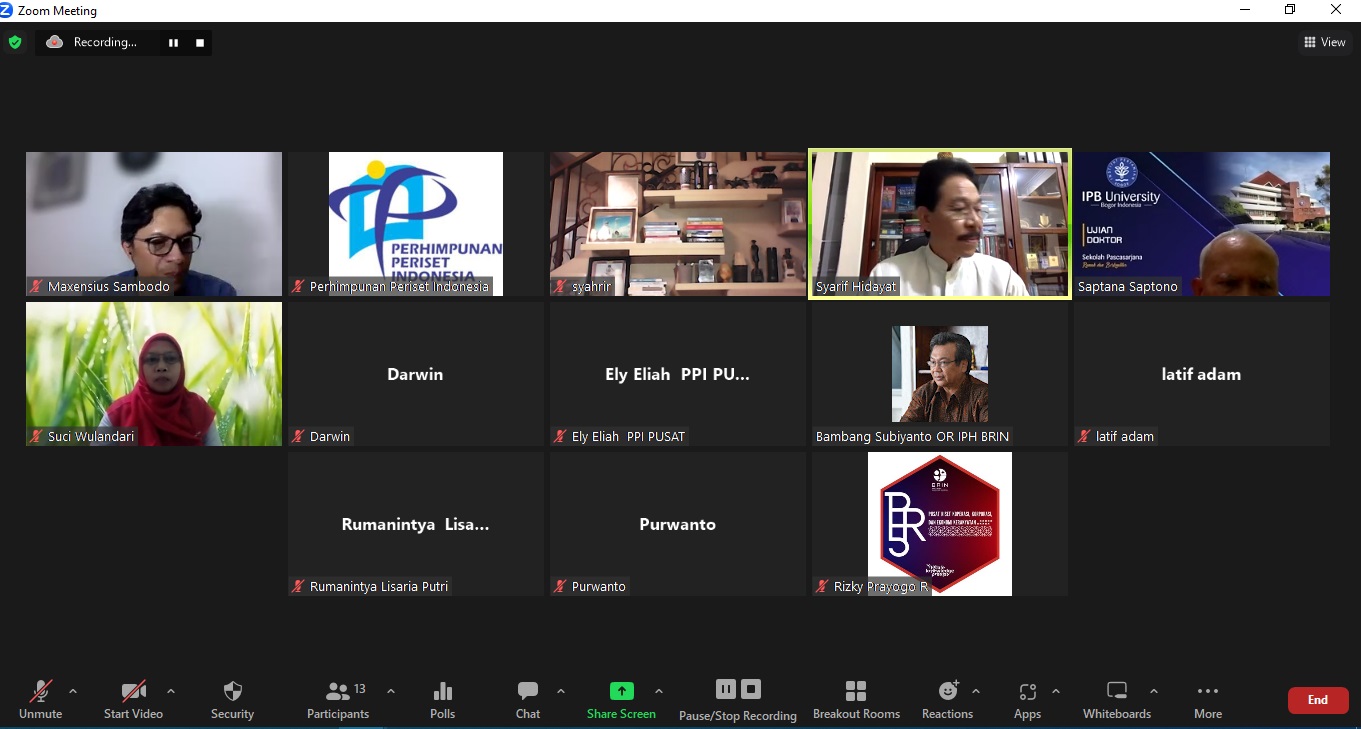Pause recording using top-left indicator button

click(x=173, y=42)
